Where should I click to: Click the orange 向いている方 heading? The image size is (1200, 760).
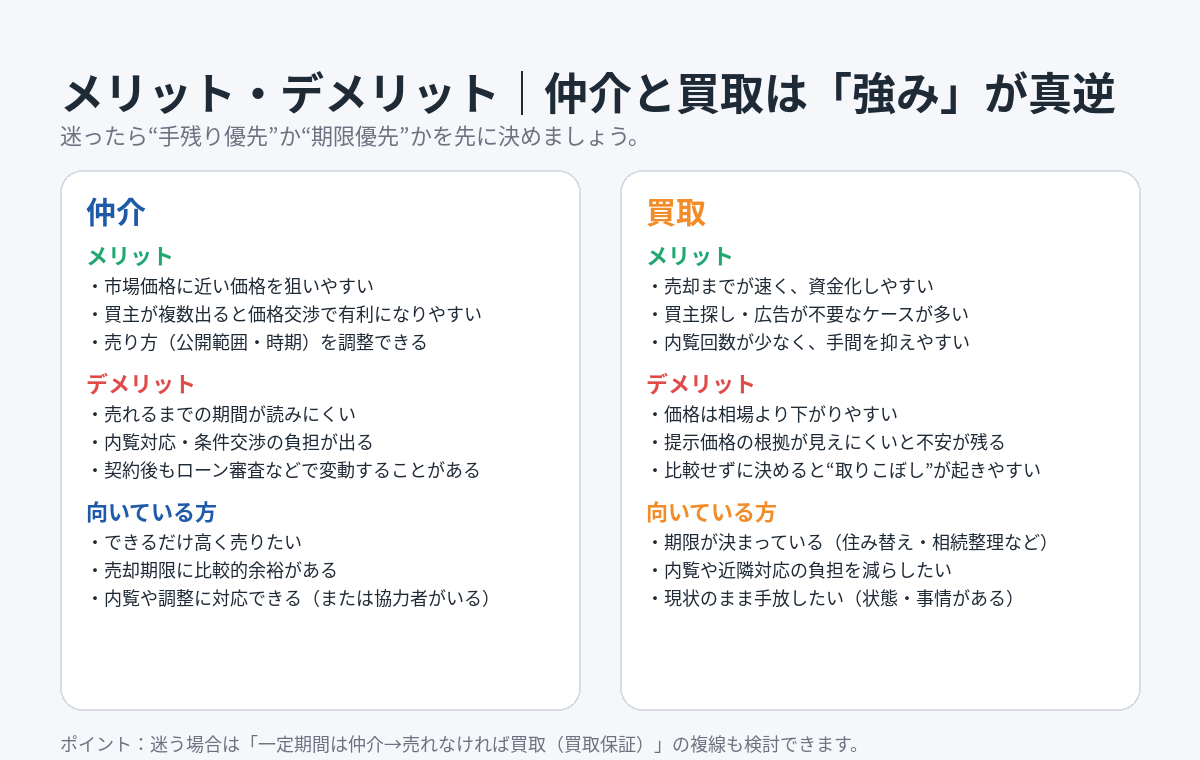[711, 512]
